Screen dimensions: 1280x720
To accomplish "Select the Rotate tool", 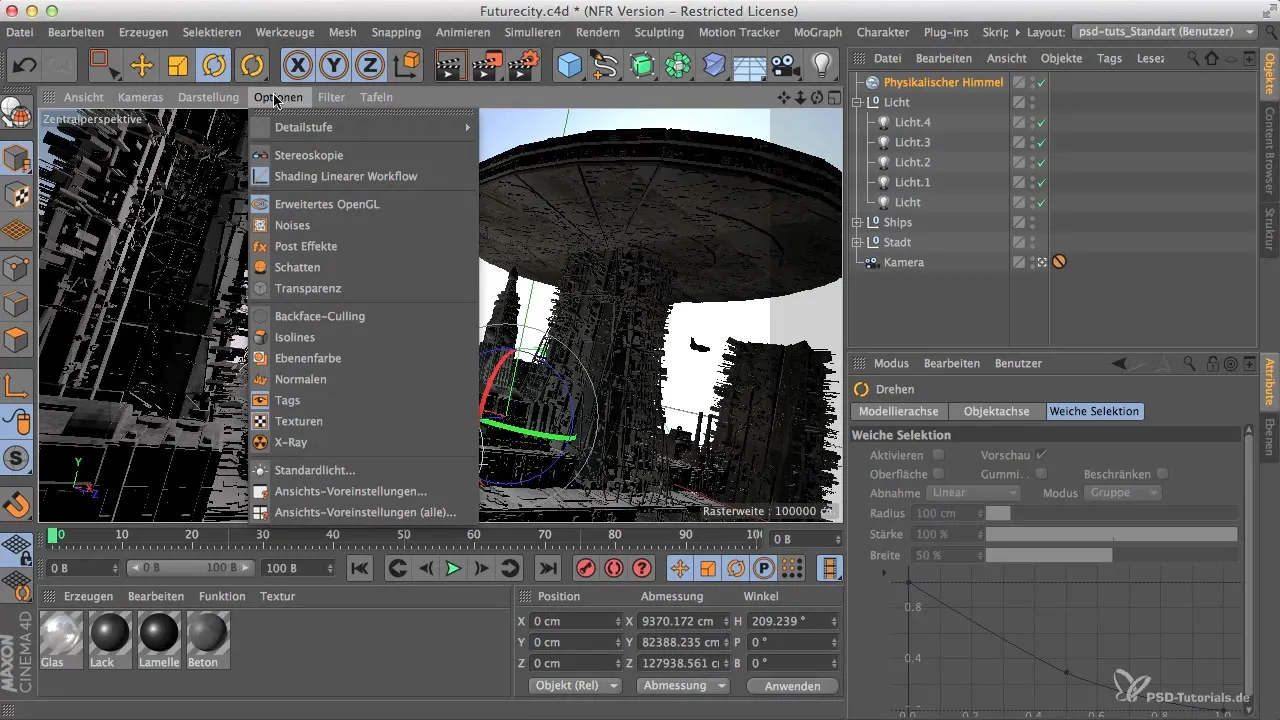I will (213, 66).
